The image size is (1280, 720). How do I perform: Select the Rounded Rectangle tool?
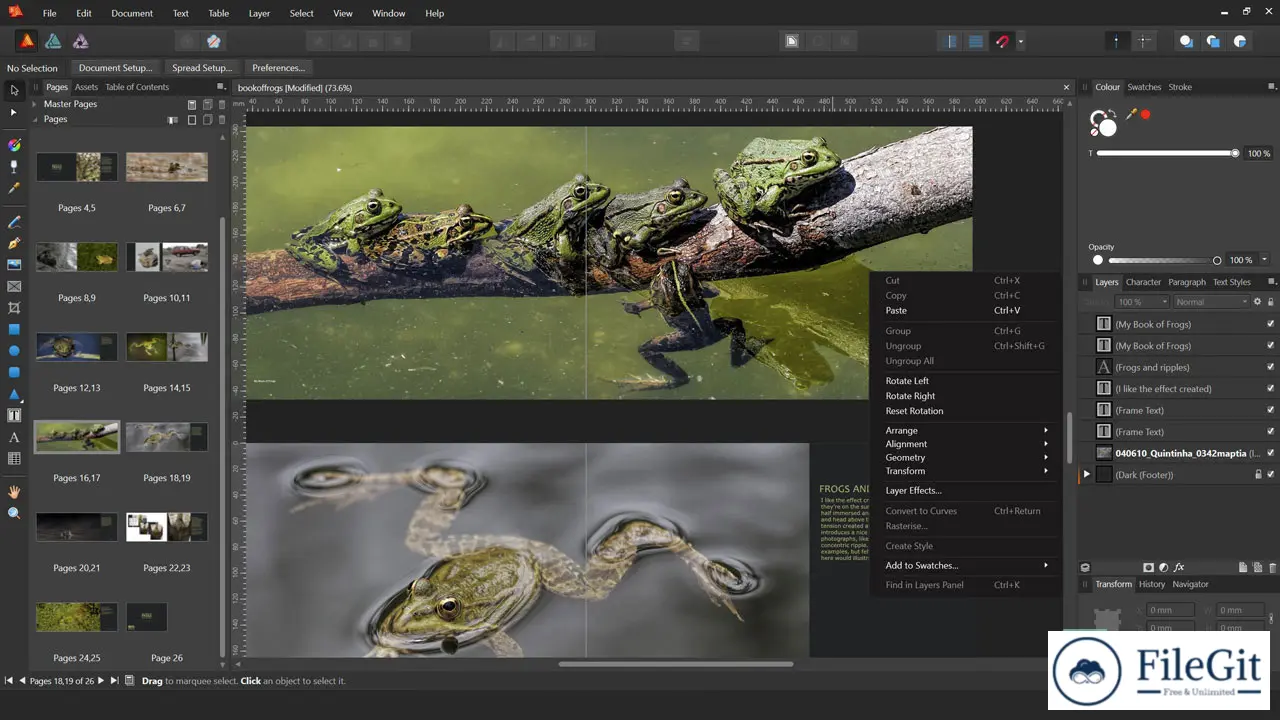(x=14, y=372)
